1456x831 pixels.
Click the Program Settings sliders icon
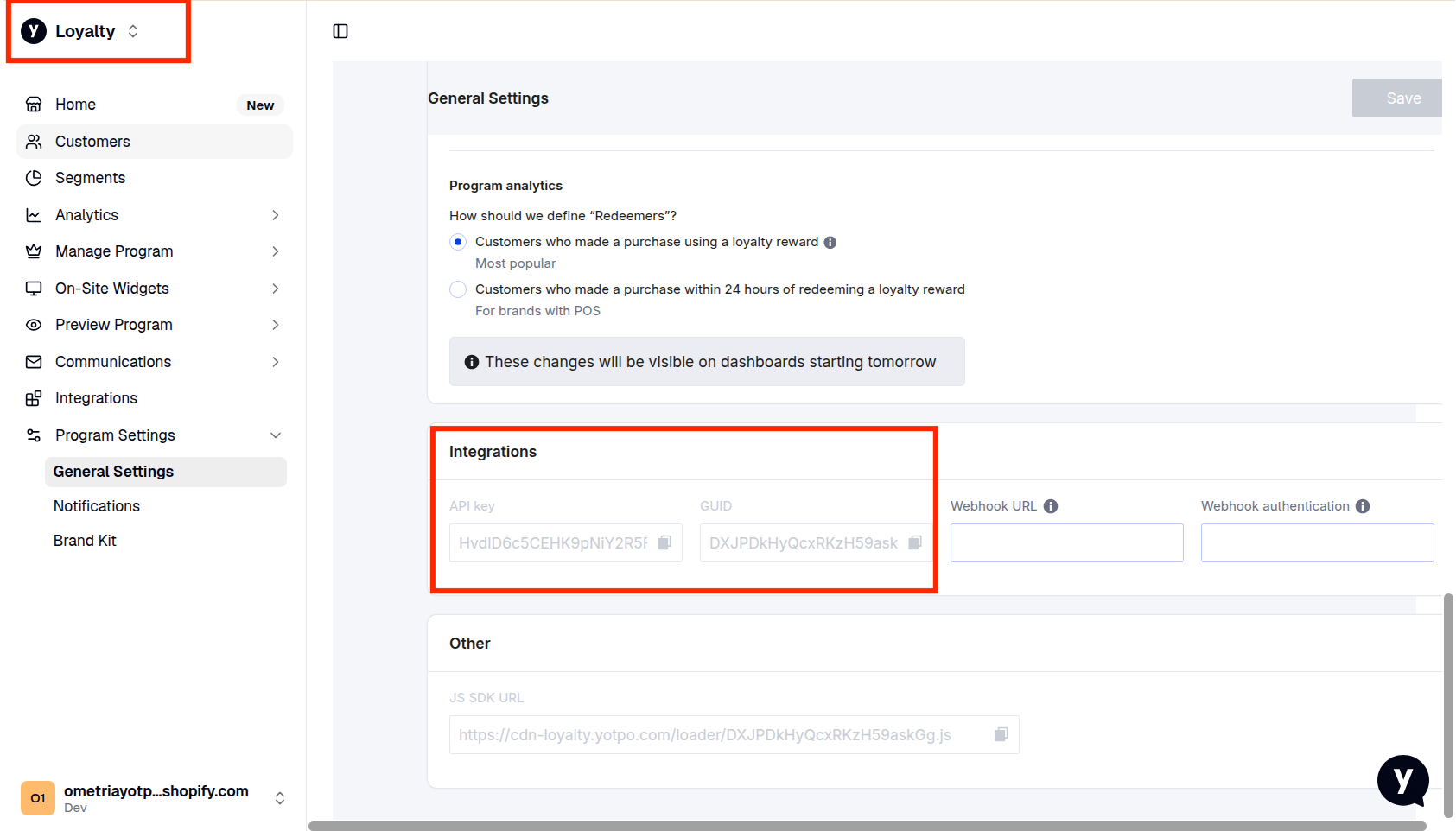(x=34, y=435)
